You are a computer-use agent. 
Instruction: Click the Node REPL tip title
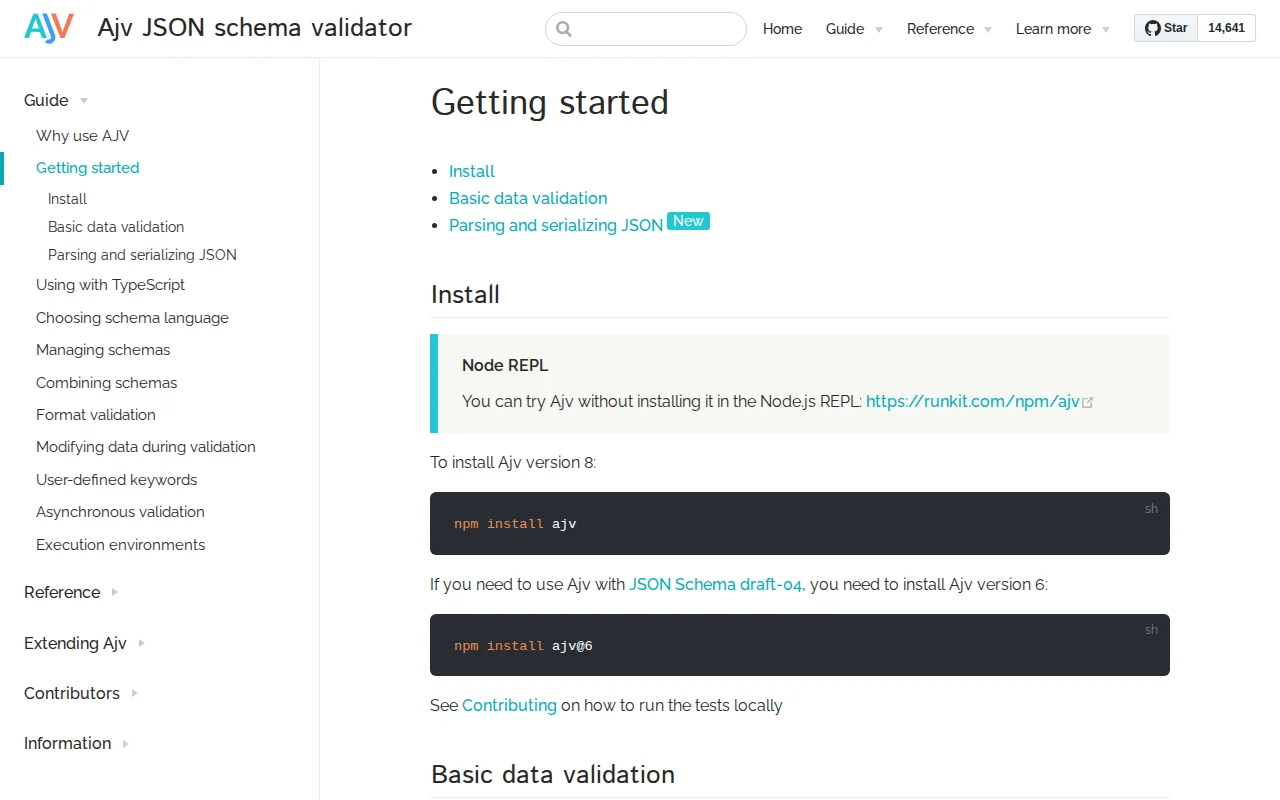[x=505, y=365]
